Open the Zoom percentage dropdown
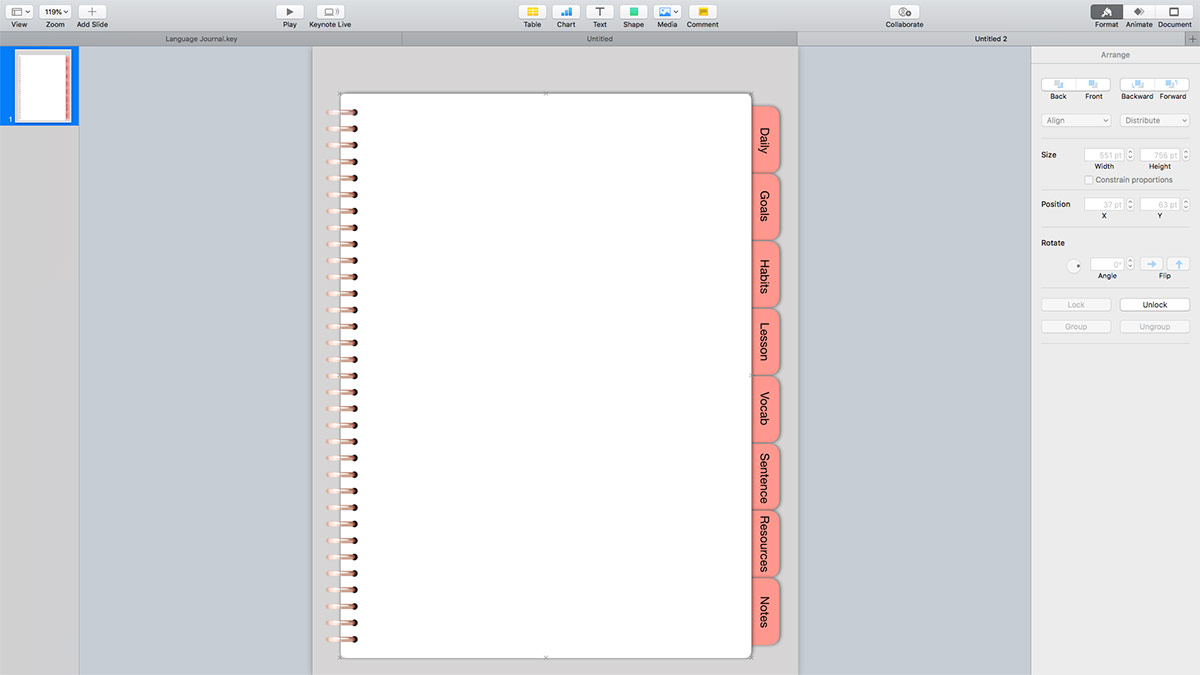 tap(55, 11)
